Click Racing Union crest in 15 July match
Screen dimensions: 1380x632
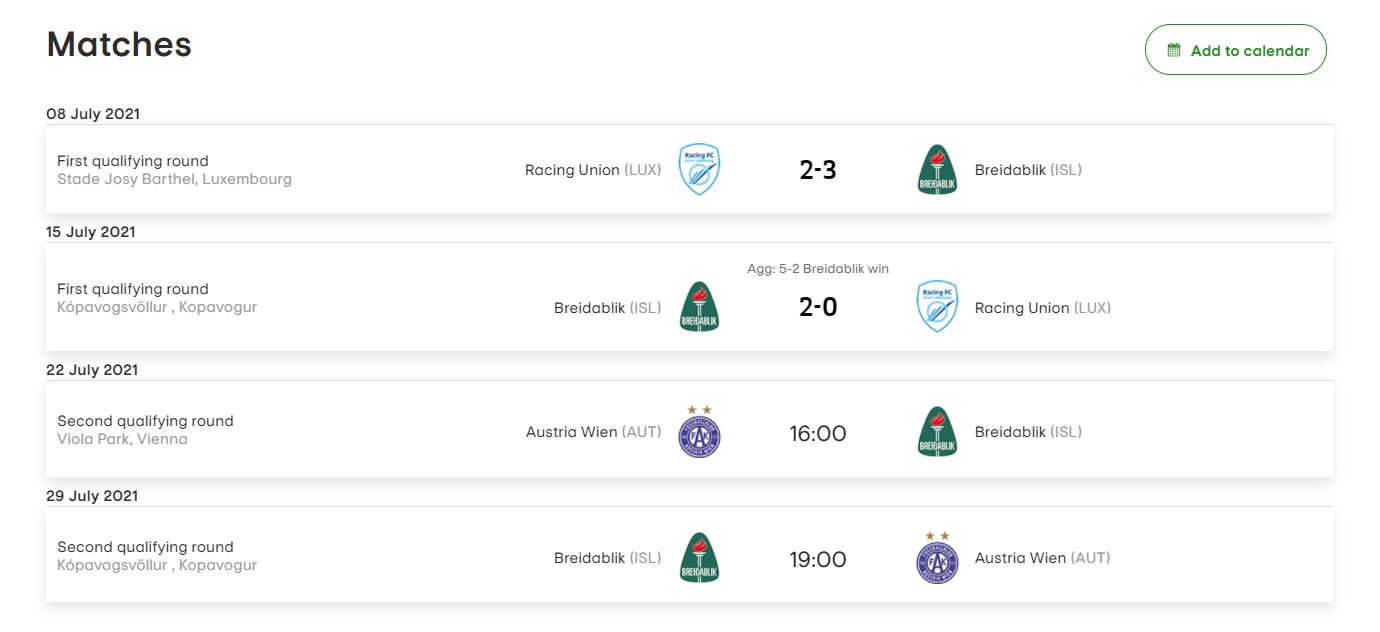[937, 307]
